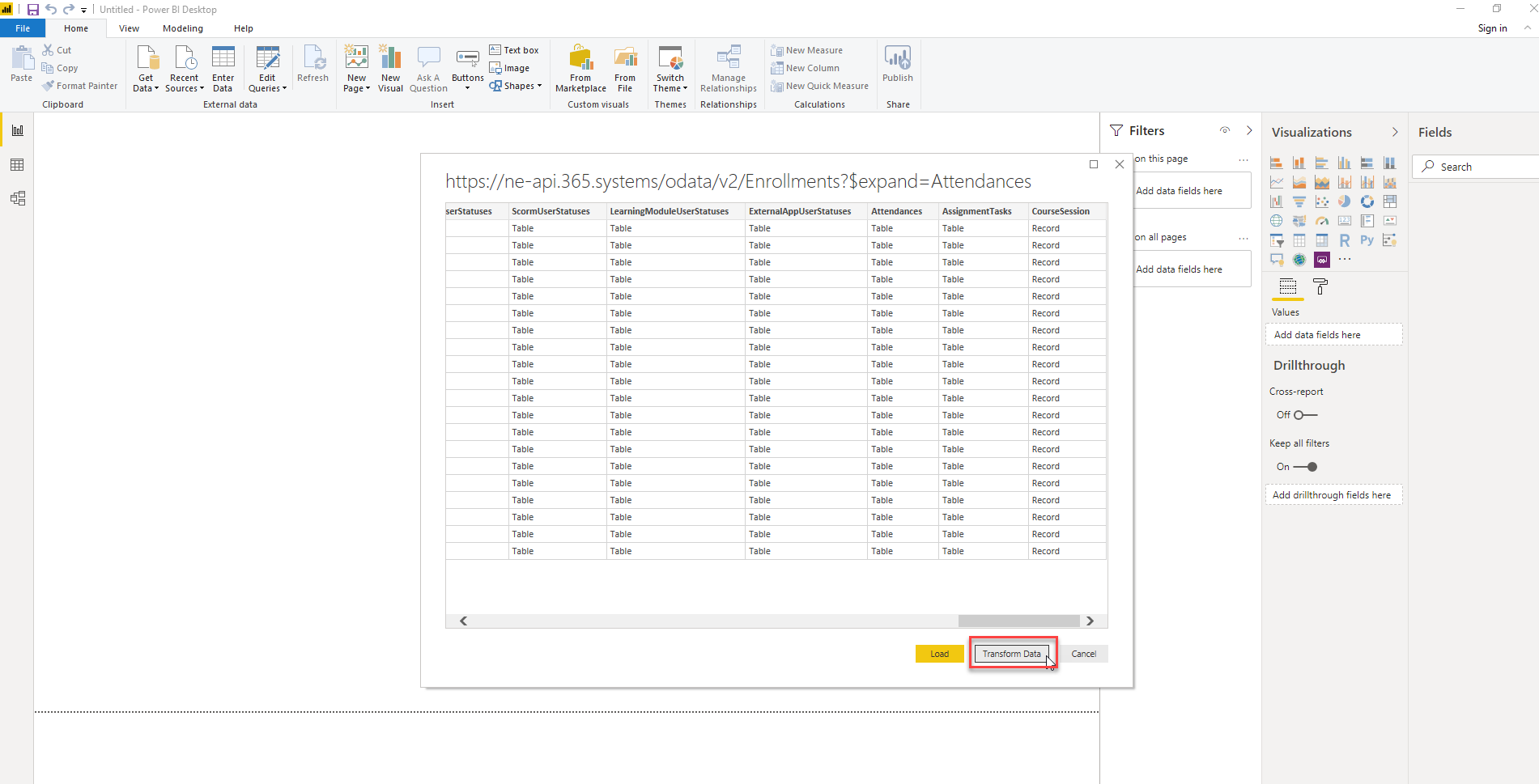Open the New Page dropdown
Viewport: 1539px width, 784px height.
tap(356, 69)
